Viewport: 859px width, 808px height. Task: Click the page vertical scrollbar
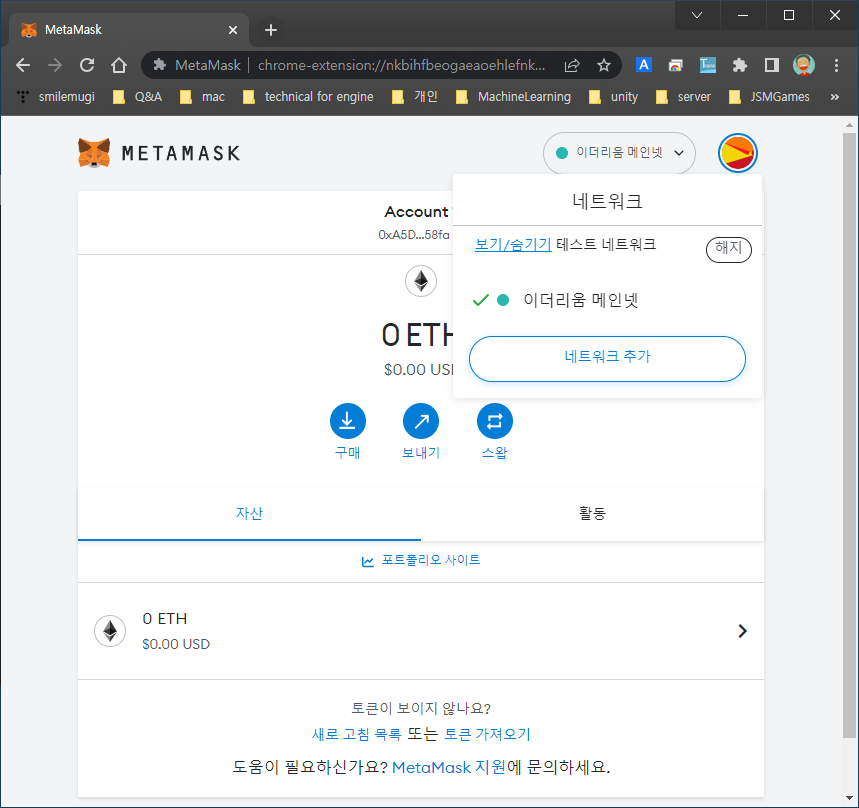click(849, 433)
